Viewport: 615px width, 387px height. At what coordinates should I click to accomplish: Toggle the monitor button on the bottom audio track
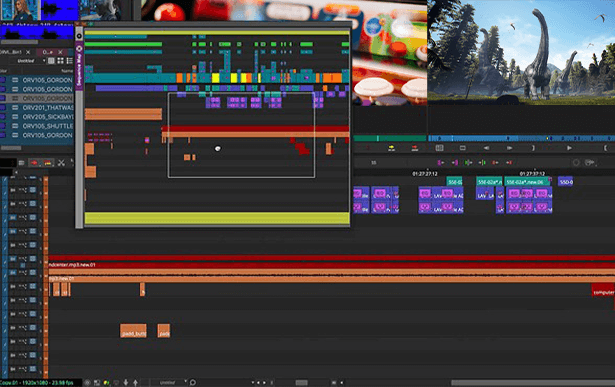point(33,369)
